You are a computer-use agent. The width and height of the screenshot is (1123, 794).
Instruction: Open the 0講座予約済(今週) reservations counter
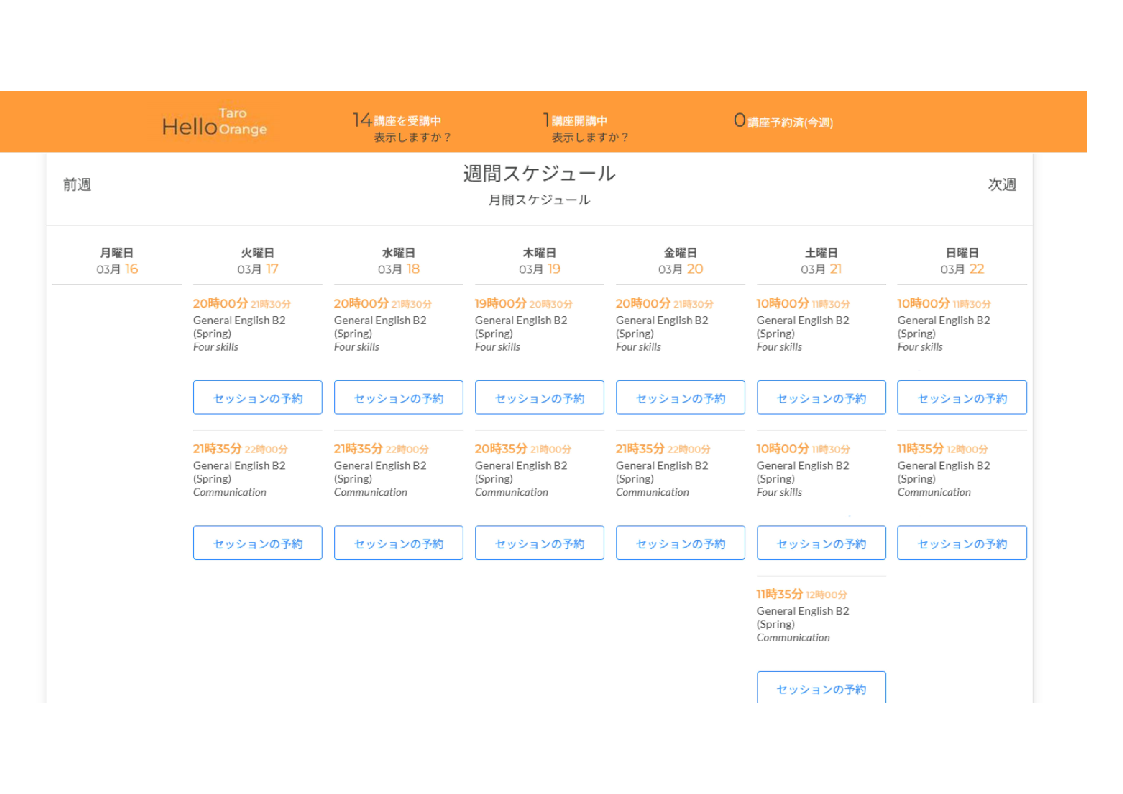click(x=783, y=122)
